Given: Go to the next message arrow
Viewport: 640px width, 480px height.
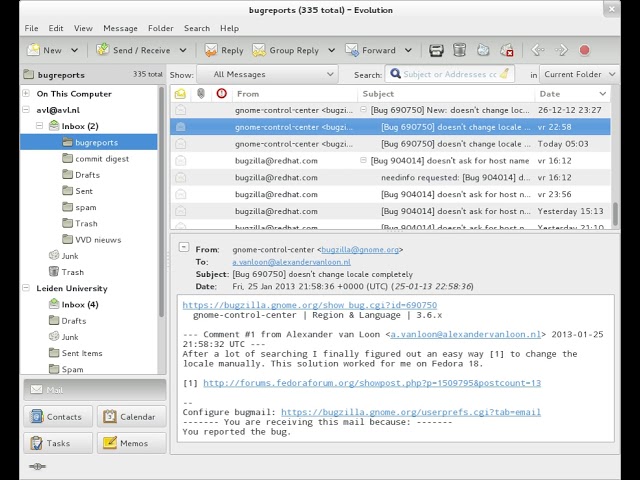Looking at the screenshot, I should pos(561,50).
